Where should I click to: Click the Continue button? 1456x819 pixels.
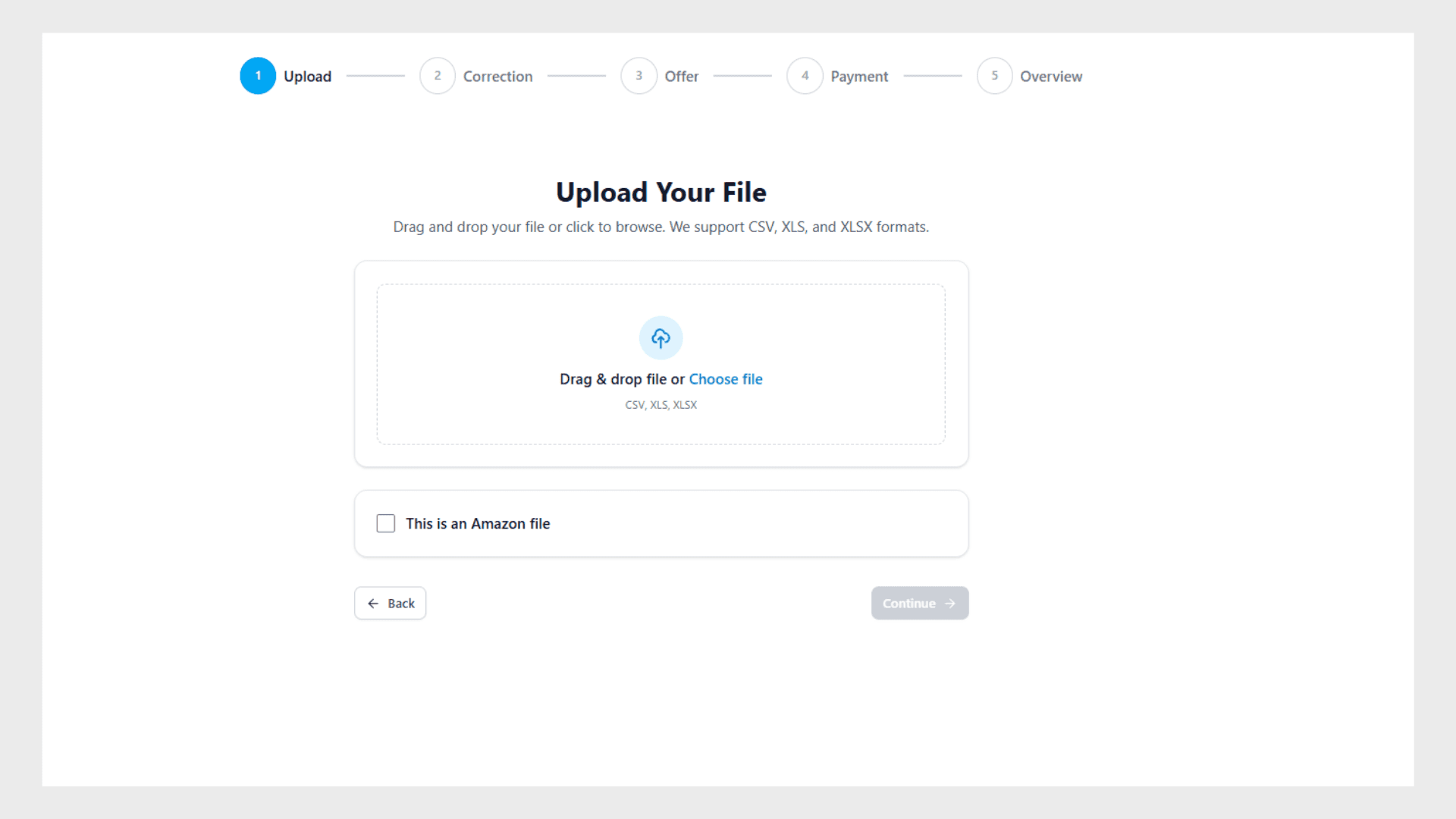coord(920,603)
